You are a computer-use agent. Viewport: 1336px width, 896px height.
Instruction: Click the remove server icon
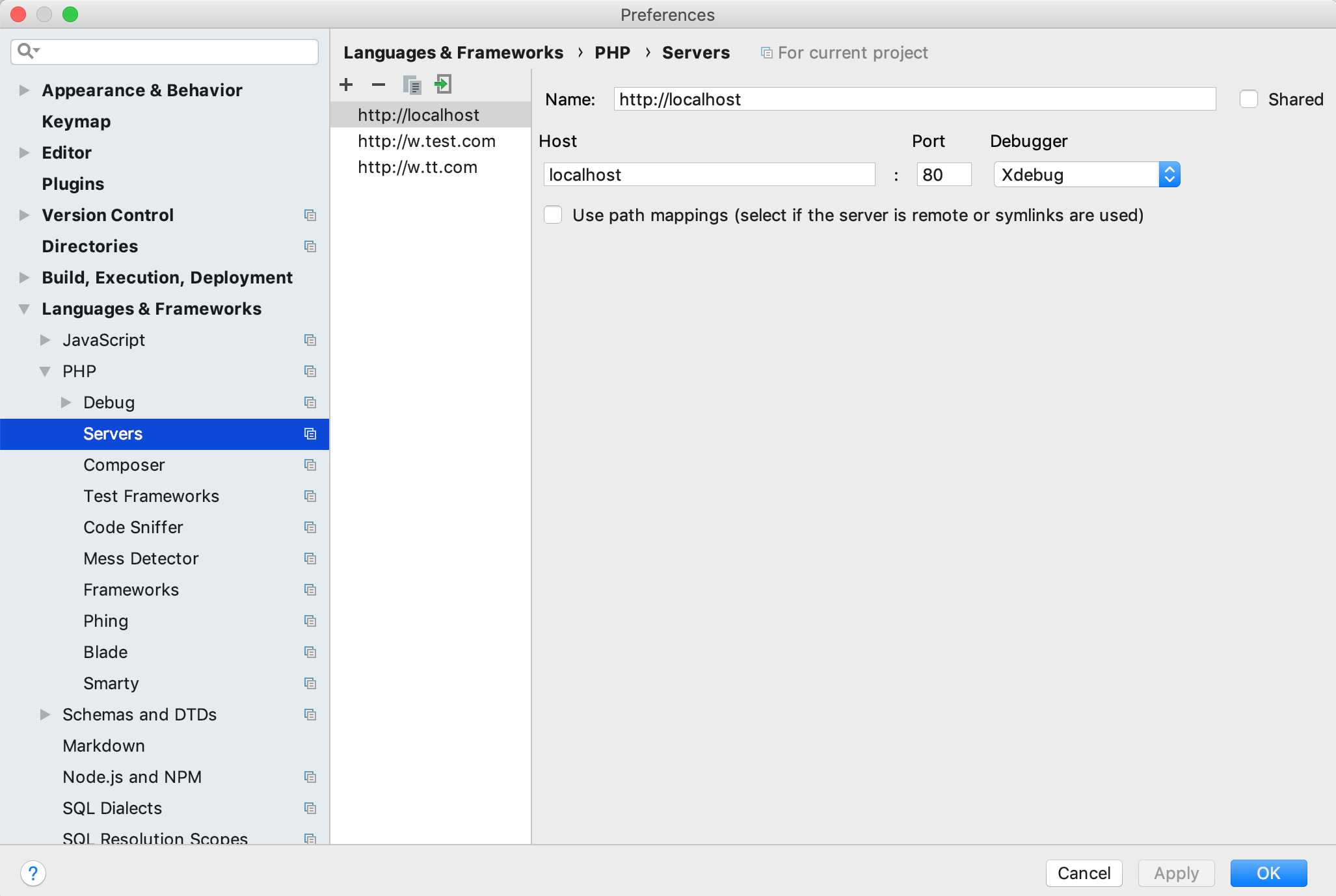tap(379, 85)
